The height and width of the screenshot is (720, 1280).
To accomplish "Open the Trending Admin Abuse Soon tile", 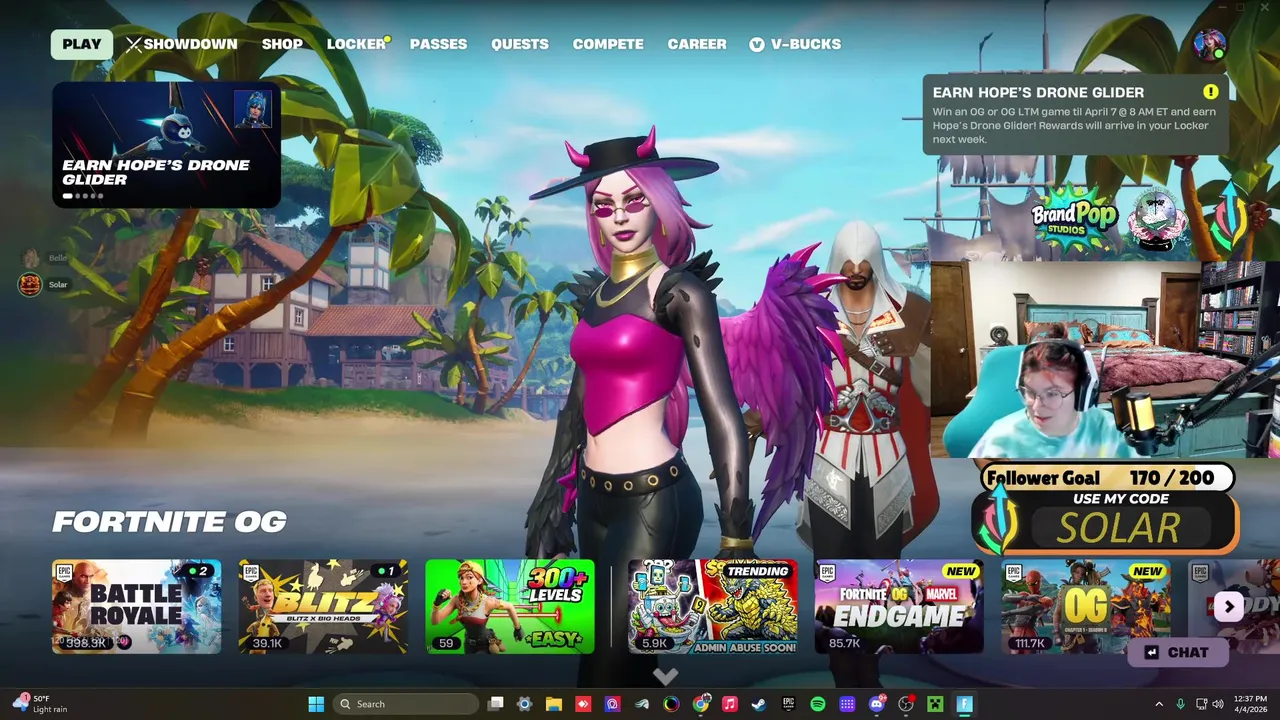I will [x=712, y=606].
